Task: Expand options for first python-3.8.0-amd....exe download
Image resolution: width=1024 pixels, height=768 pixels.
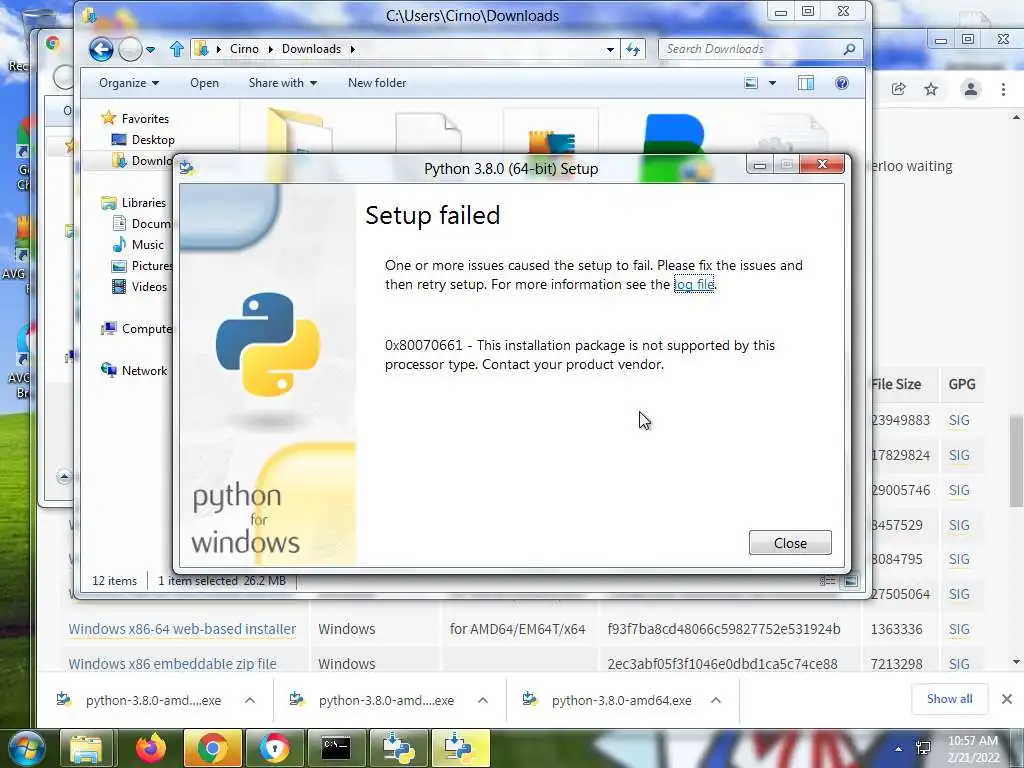Action: click(249, 700)
